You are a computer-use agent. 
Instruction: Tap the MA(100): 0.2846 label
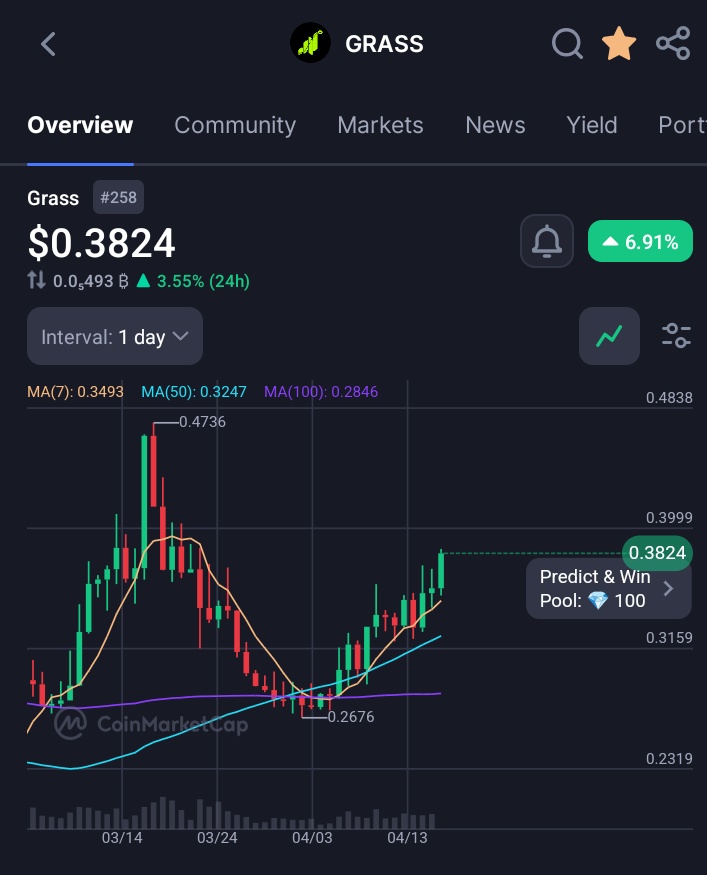coord(321,392)
